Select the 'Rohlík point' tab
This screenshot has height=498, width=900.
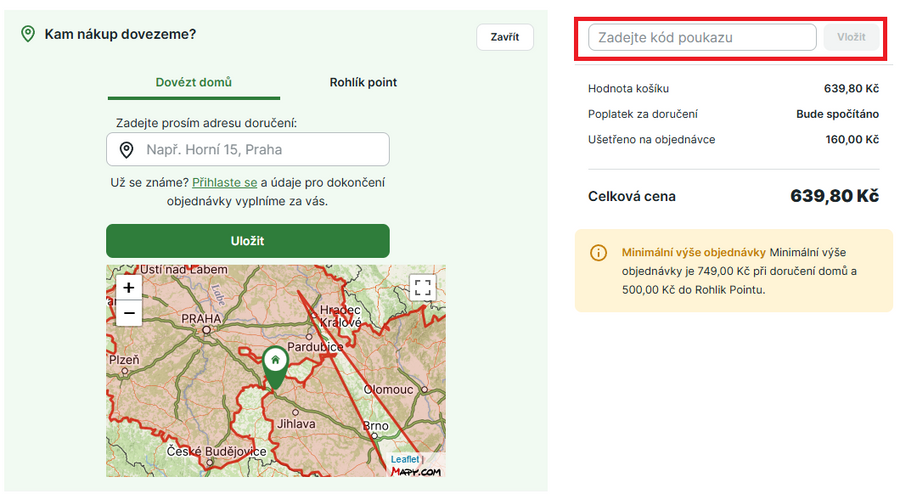click(363, 82)
